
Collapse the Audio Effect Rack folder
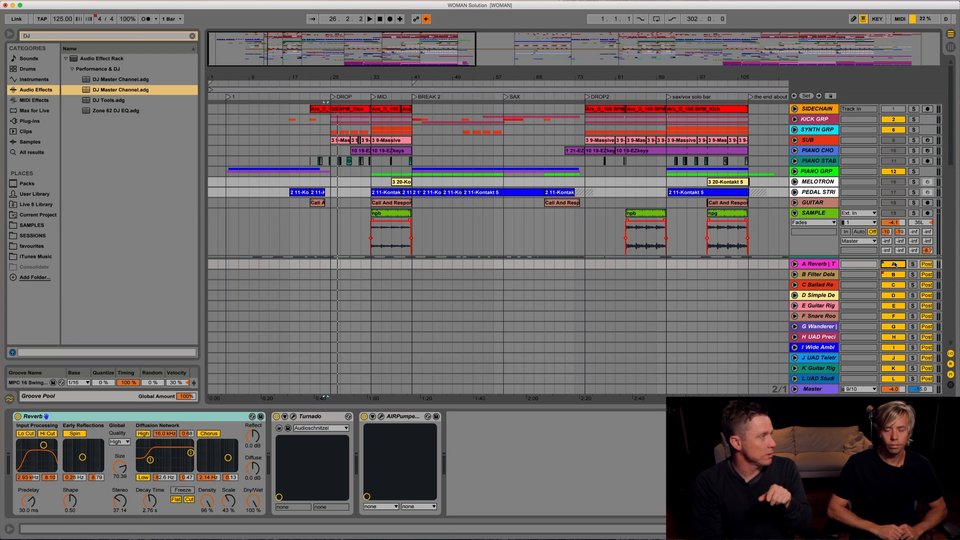pos(66,59)
